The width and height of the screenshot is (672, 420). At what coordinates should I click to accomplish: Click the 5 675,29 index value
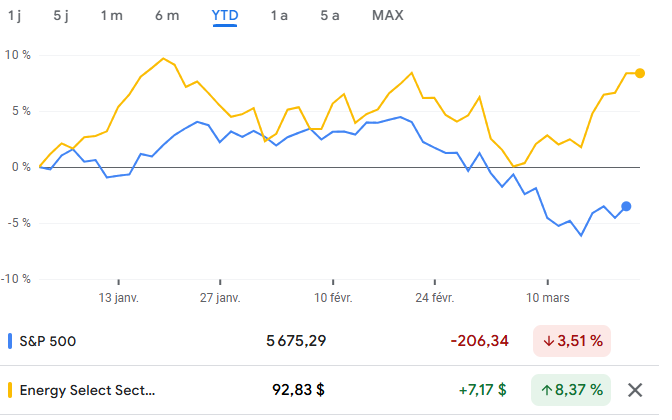[296, 341]
